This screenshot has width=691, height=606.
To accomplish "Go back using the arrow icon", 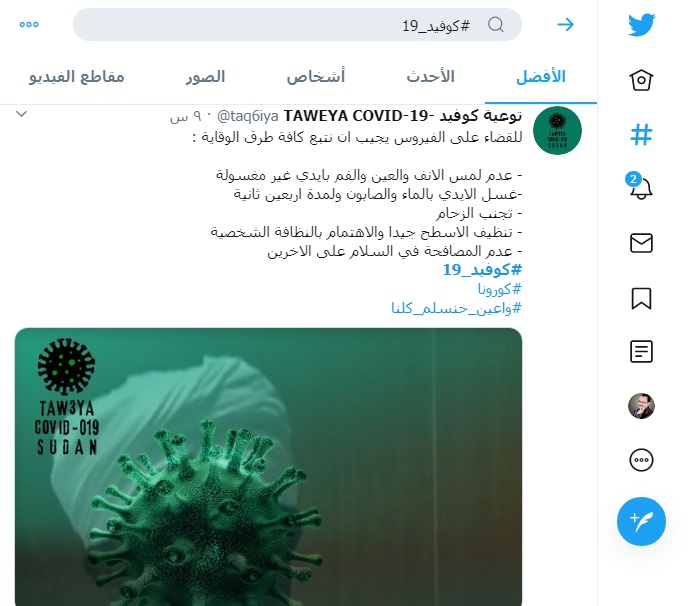I will (565, 25).
